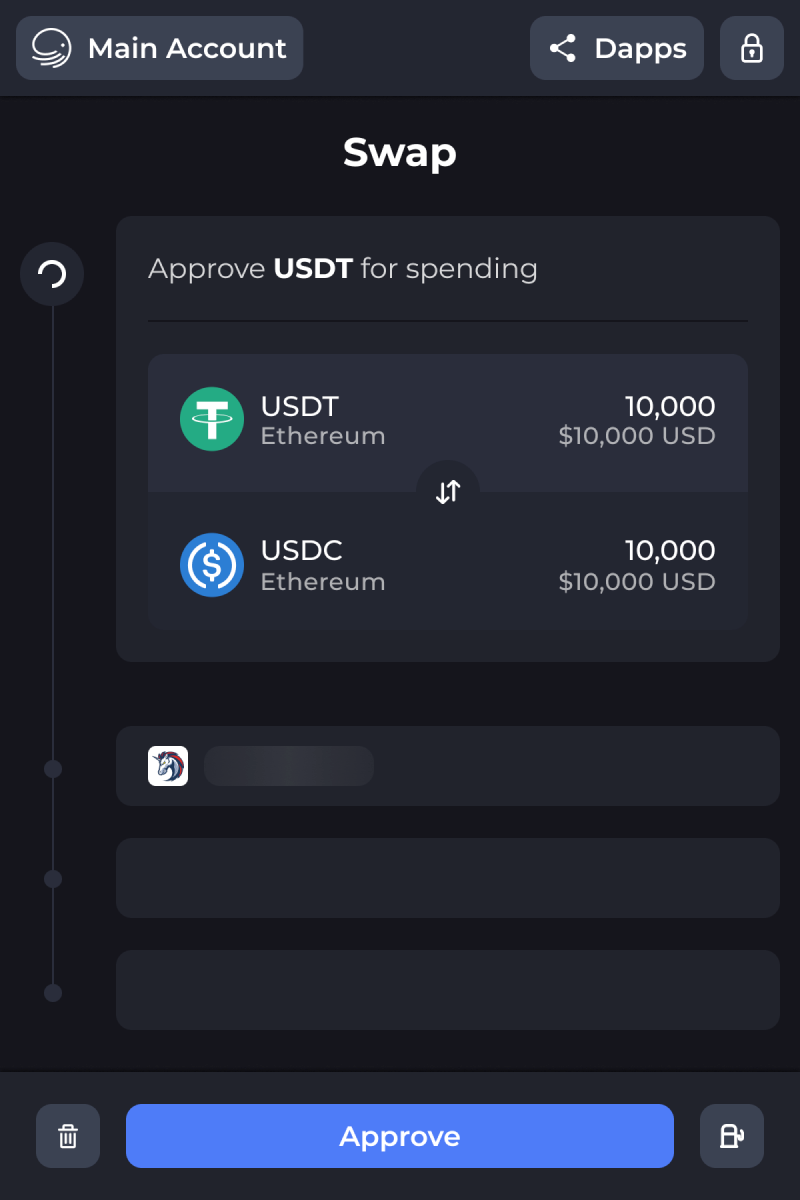
Task: Click the trash delete icon
Action: point(68,1136)
